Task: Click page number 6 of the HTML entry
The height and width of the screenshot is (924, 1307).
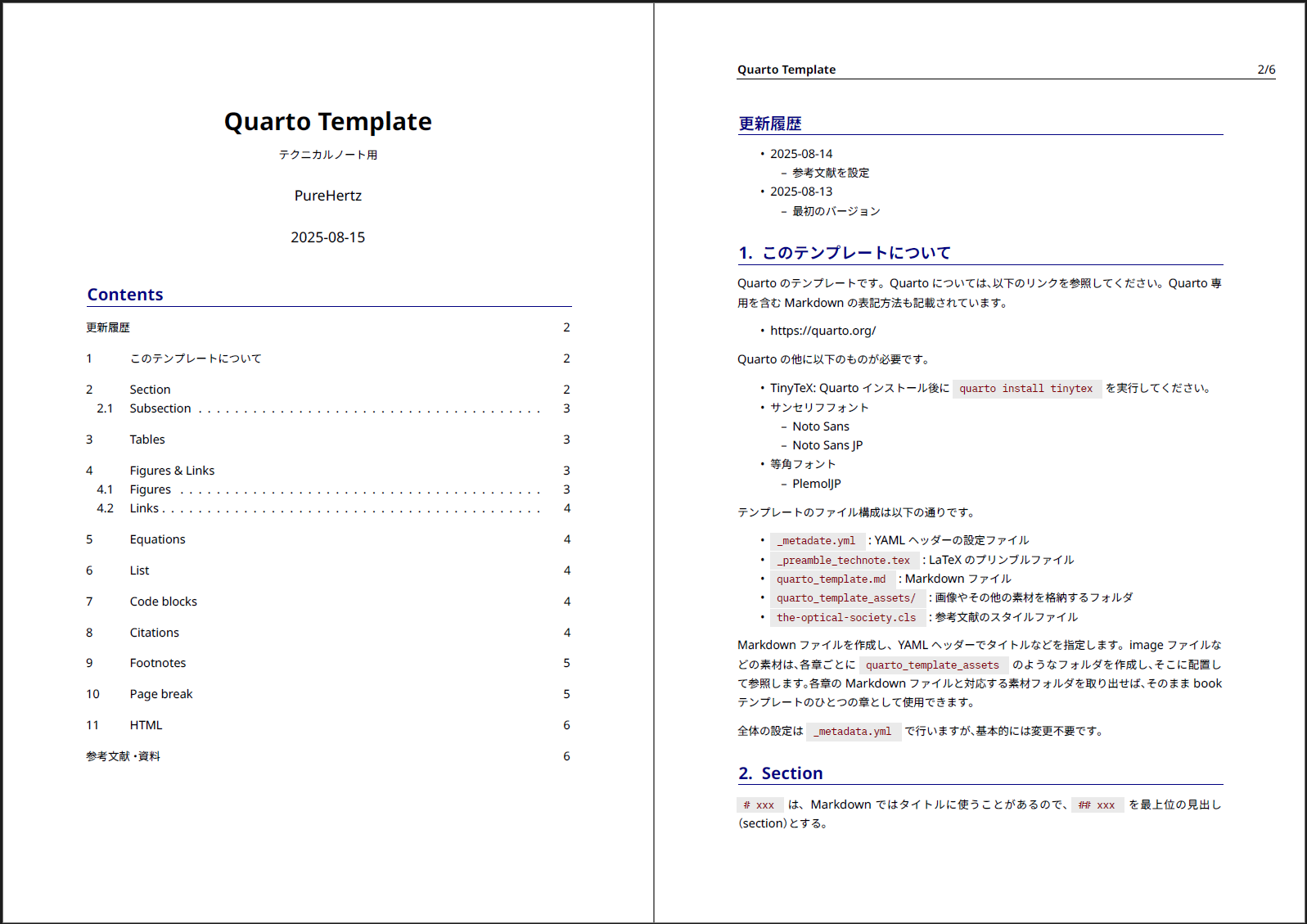Action: coord(566,725)
